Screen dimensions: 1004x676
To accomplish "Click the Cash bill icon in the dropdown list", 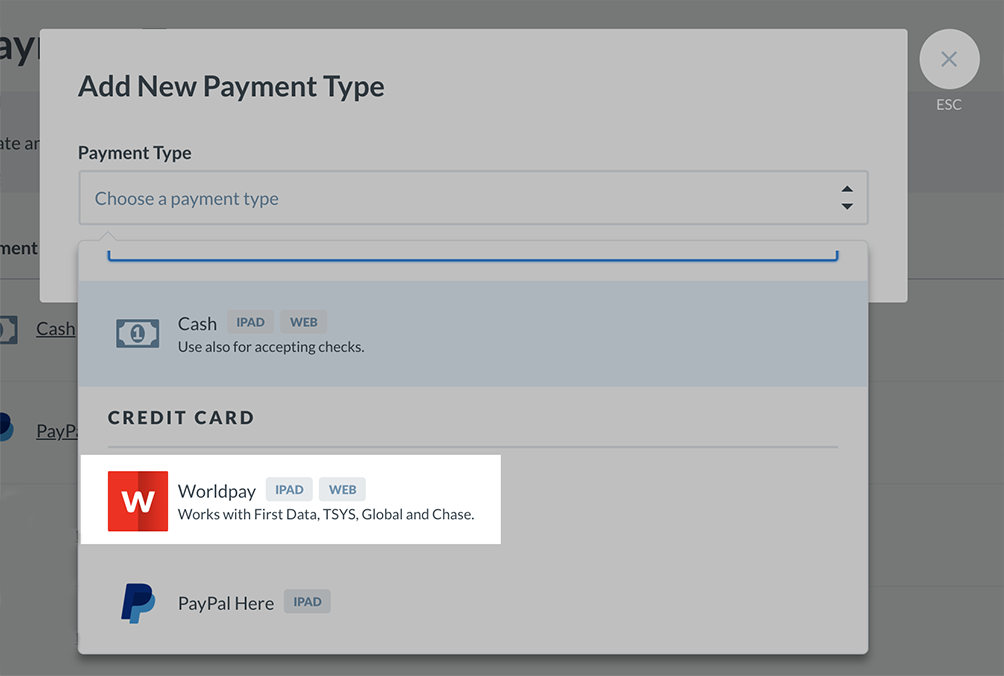I will [138, 333].
